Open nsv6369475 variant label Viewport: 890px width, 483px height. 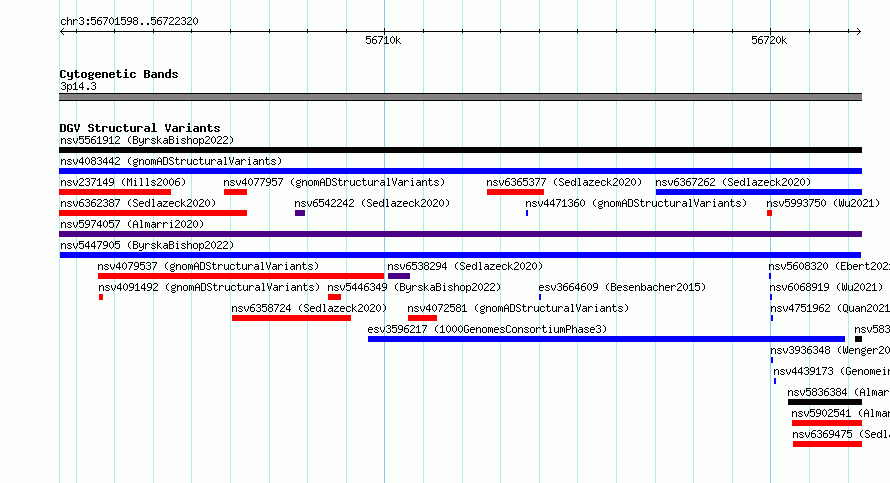pos(841,434)
